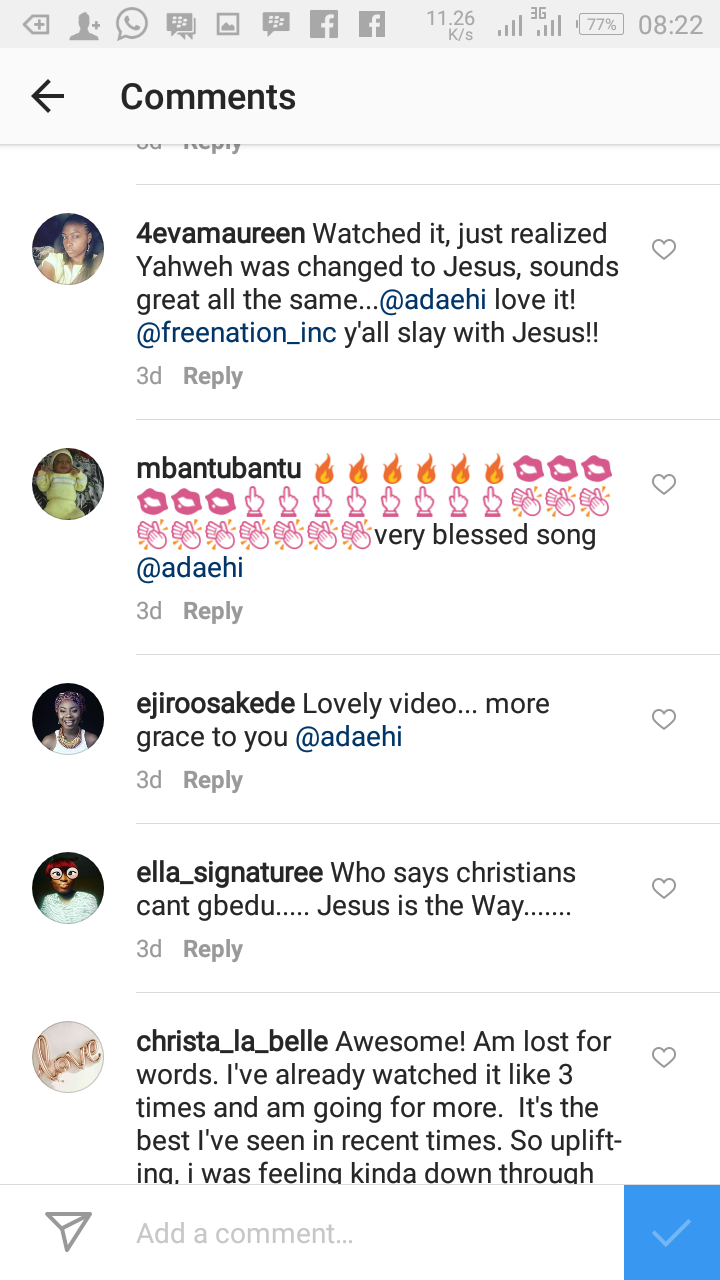The width and height of the screenshot is (720, 1280).
Task: Open 4evamaureen's profile picture
Action: [x=68, y=249]
